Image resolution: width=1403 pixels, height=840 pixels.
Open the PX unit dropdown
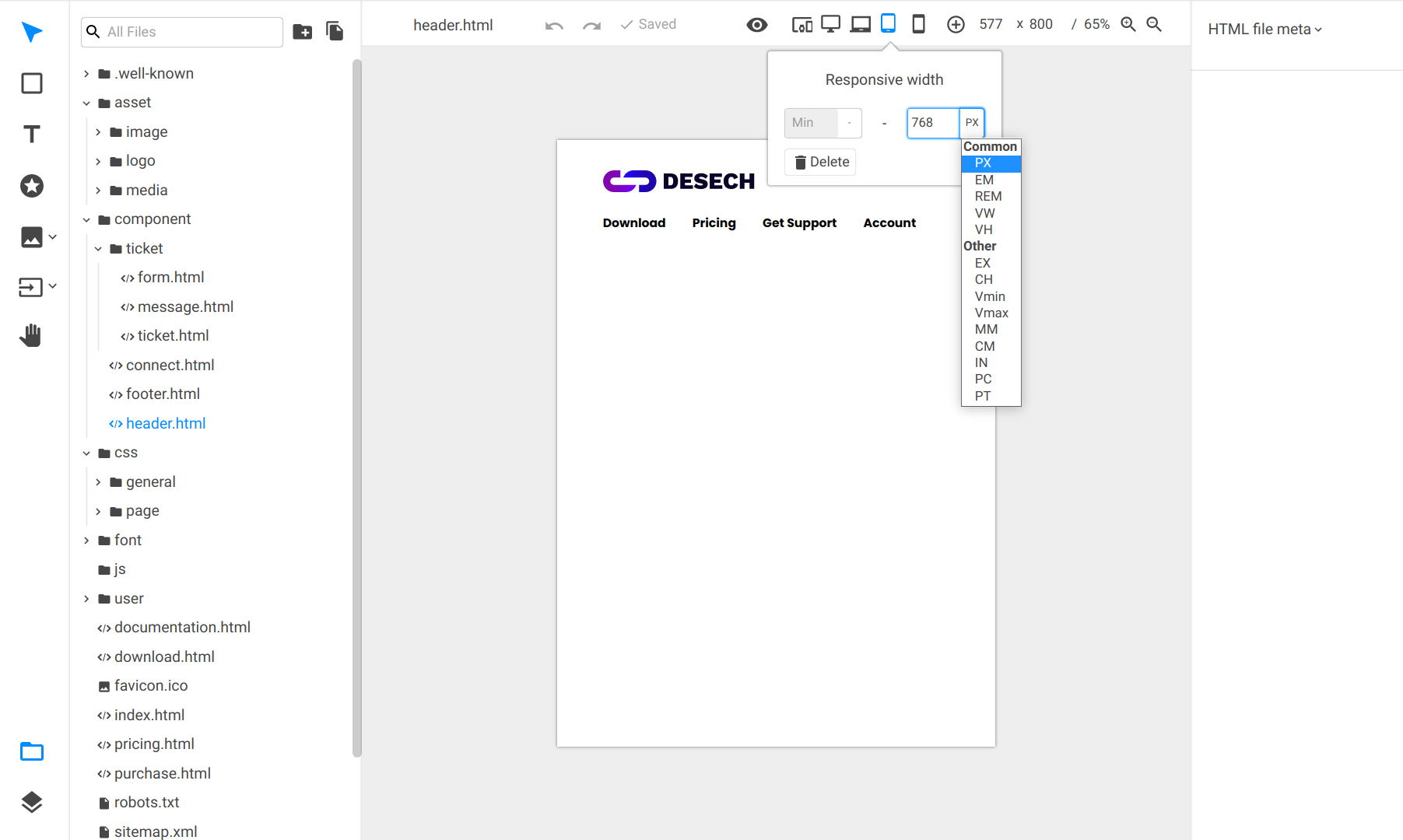coord(972,123)
